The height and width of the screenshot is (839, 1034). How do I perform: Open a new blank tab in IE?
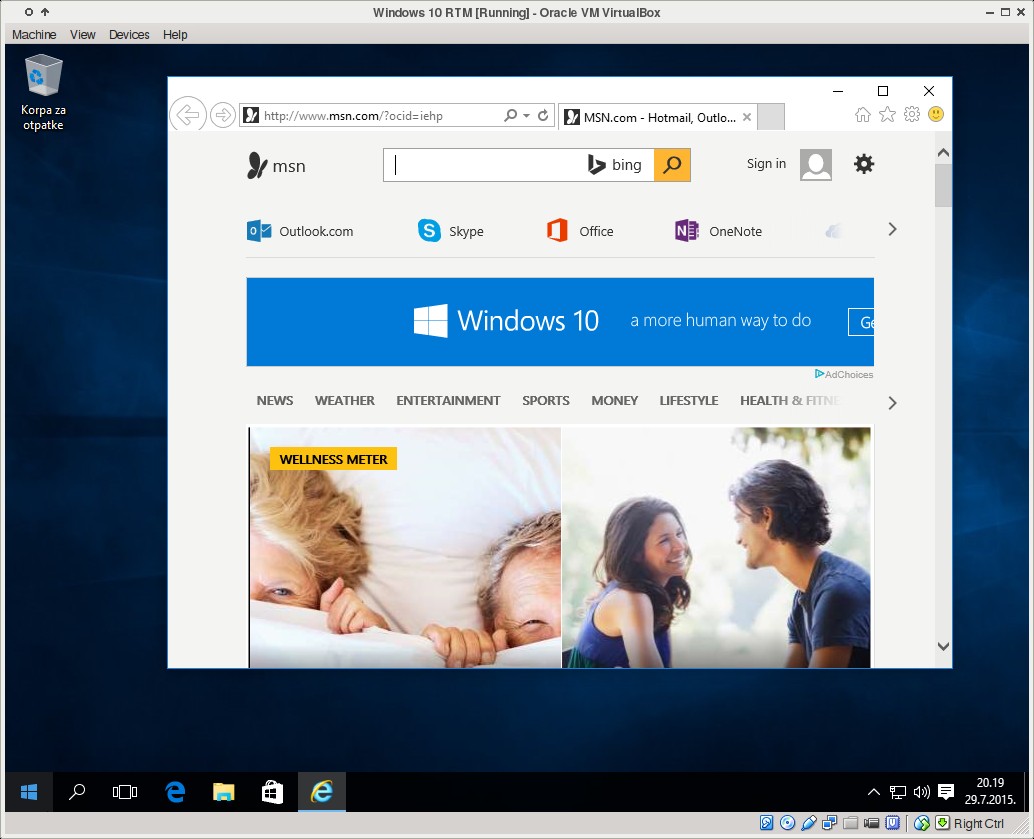click(771, 117)
